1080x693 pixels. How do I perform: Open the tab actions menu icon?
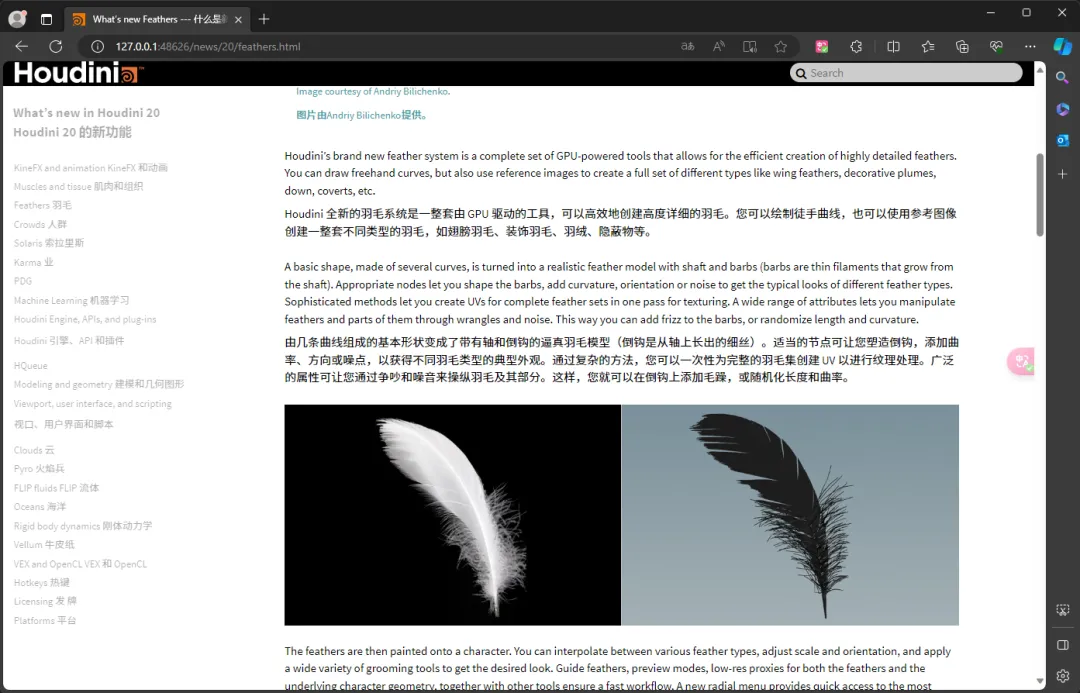[46, 19]
